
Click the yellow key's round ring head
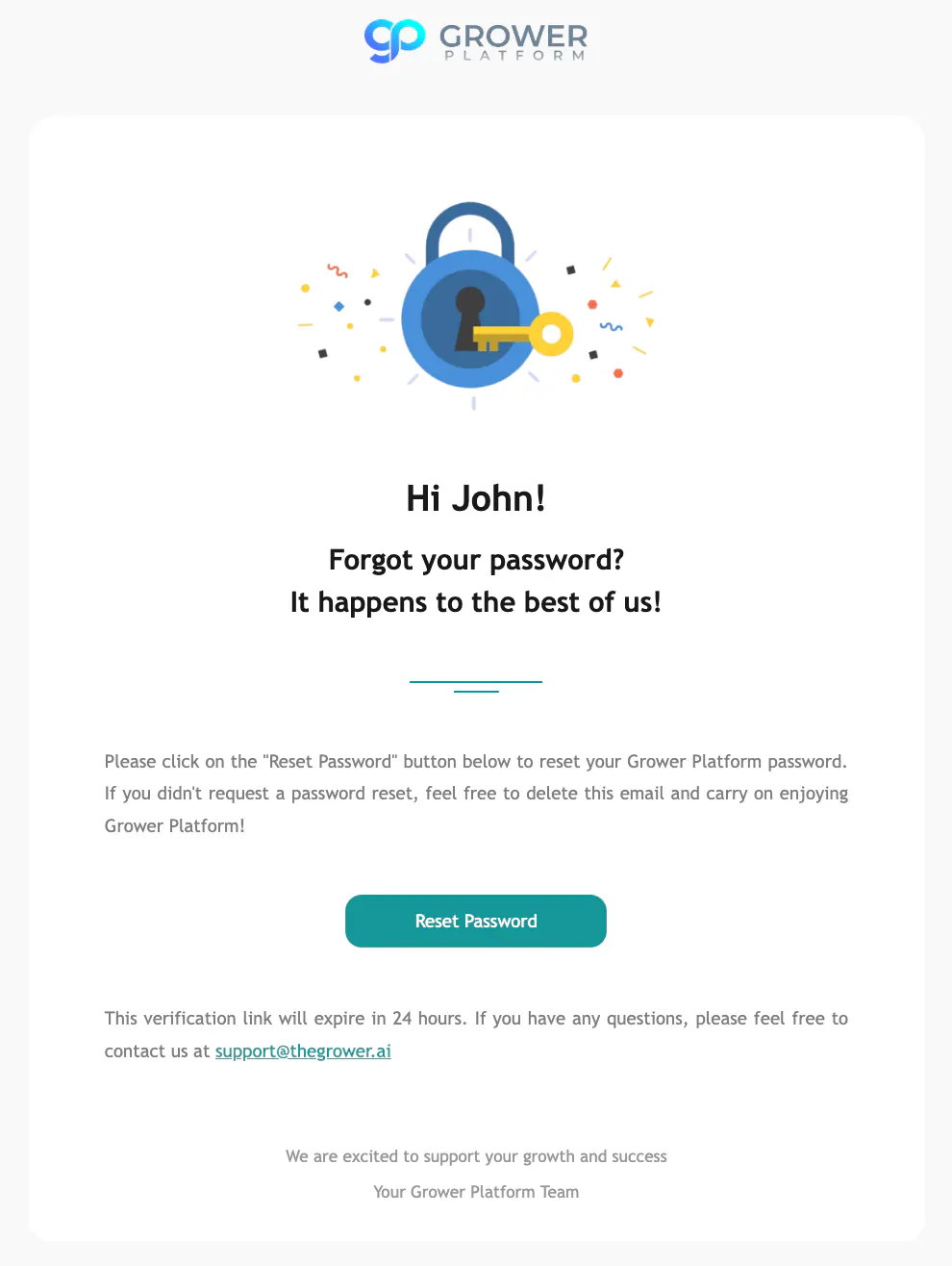click(552, 335)
